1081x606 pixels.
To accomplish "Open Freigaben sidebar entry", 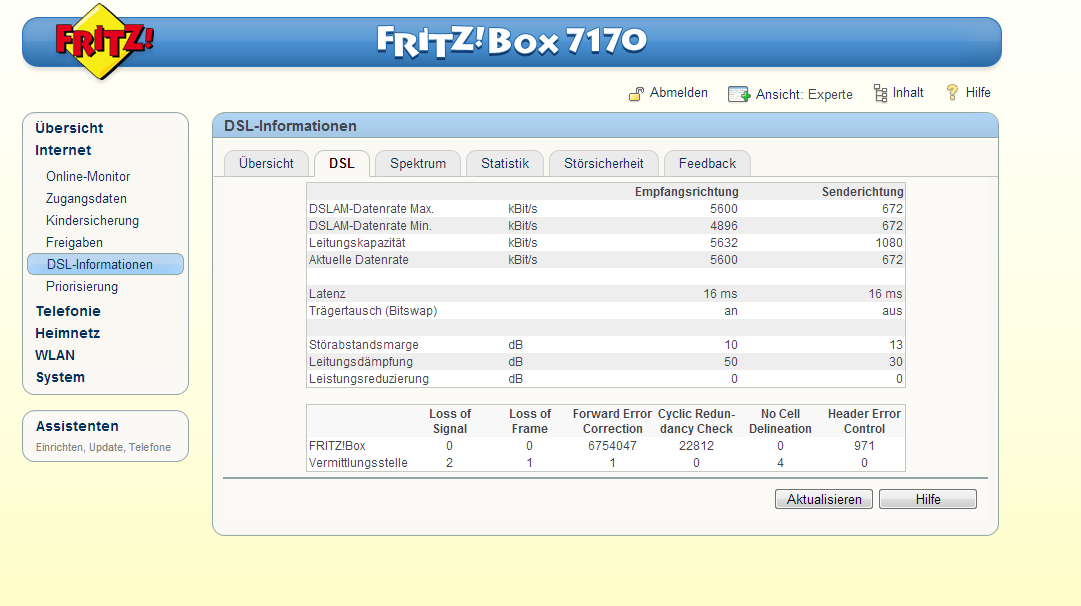I will click(74, 243).
